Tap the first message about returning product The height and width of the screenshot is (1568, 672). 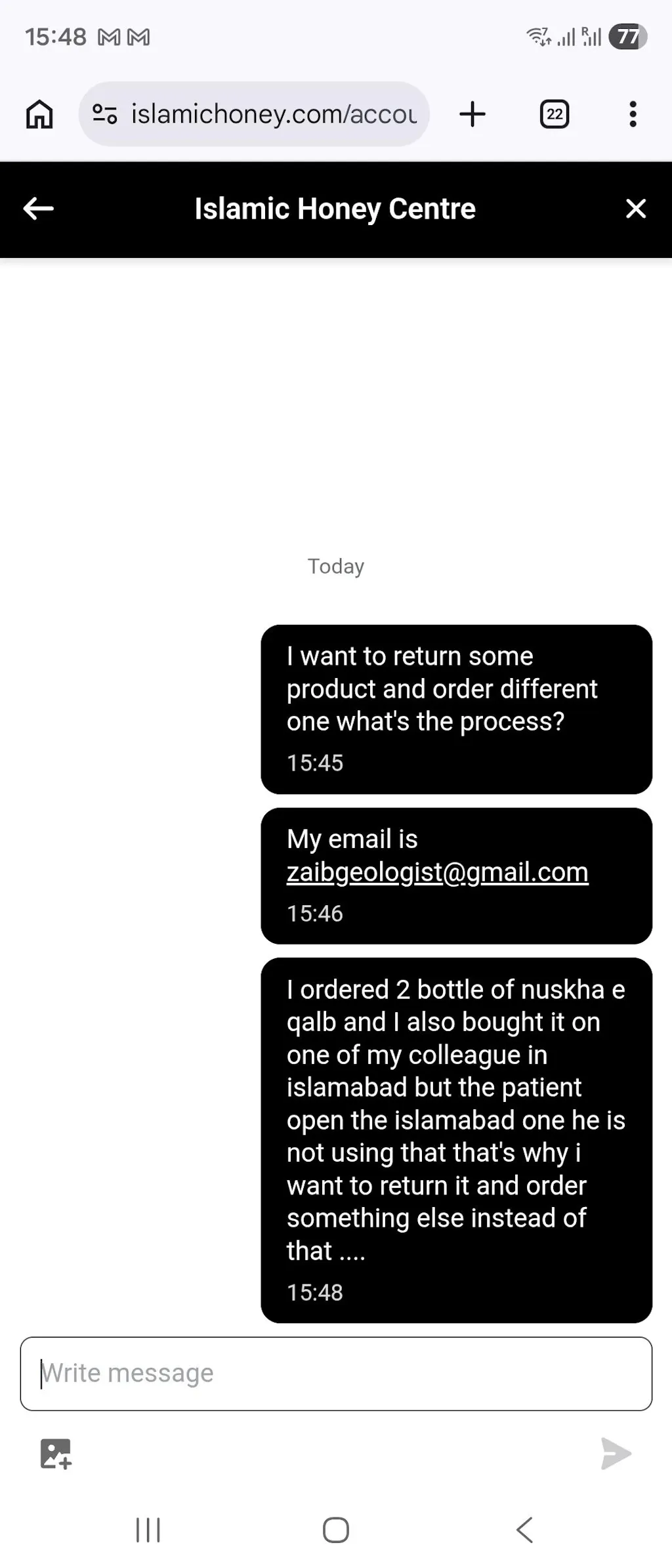456,708
